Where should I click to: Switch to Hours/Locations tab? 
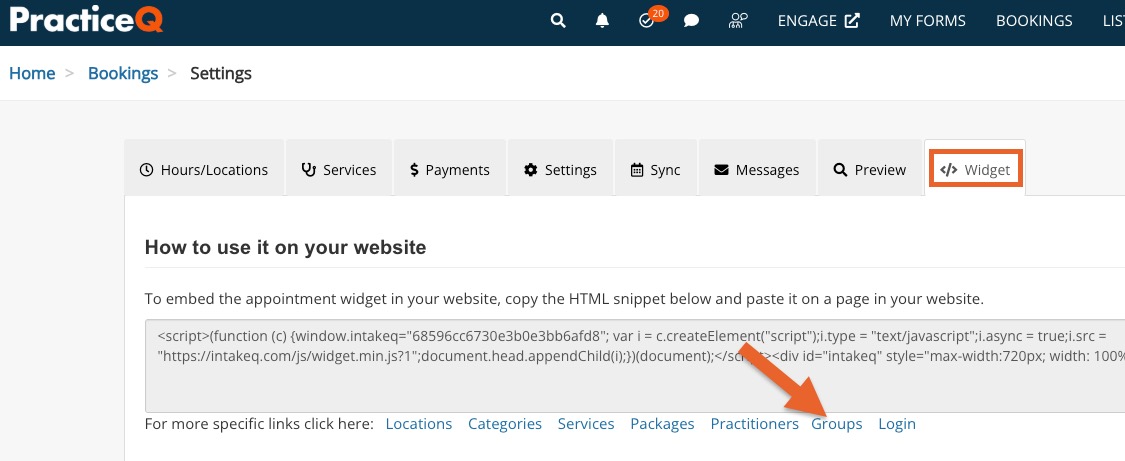click(204, 169)
